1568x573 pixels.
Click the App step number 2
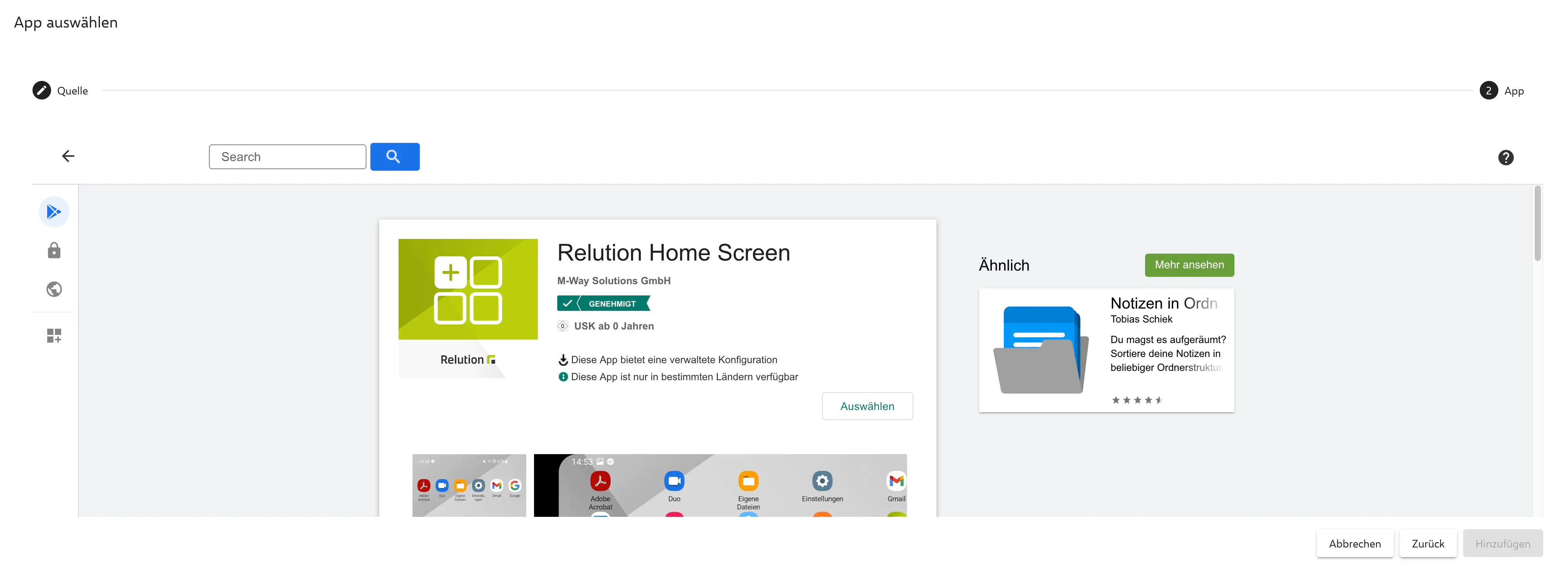[1488, 90]
